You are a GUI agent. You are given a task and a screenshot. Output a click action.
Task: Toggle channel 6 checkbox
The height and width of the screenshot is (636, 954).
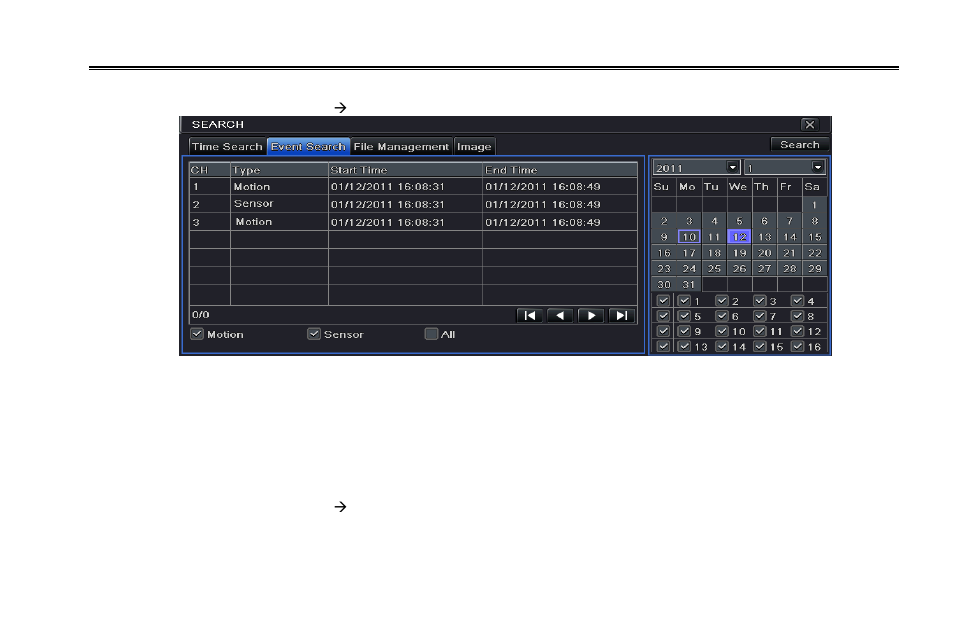pos(722,316)
